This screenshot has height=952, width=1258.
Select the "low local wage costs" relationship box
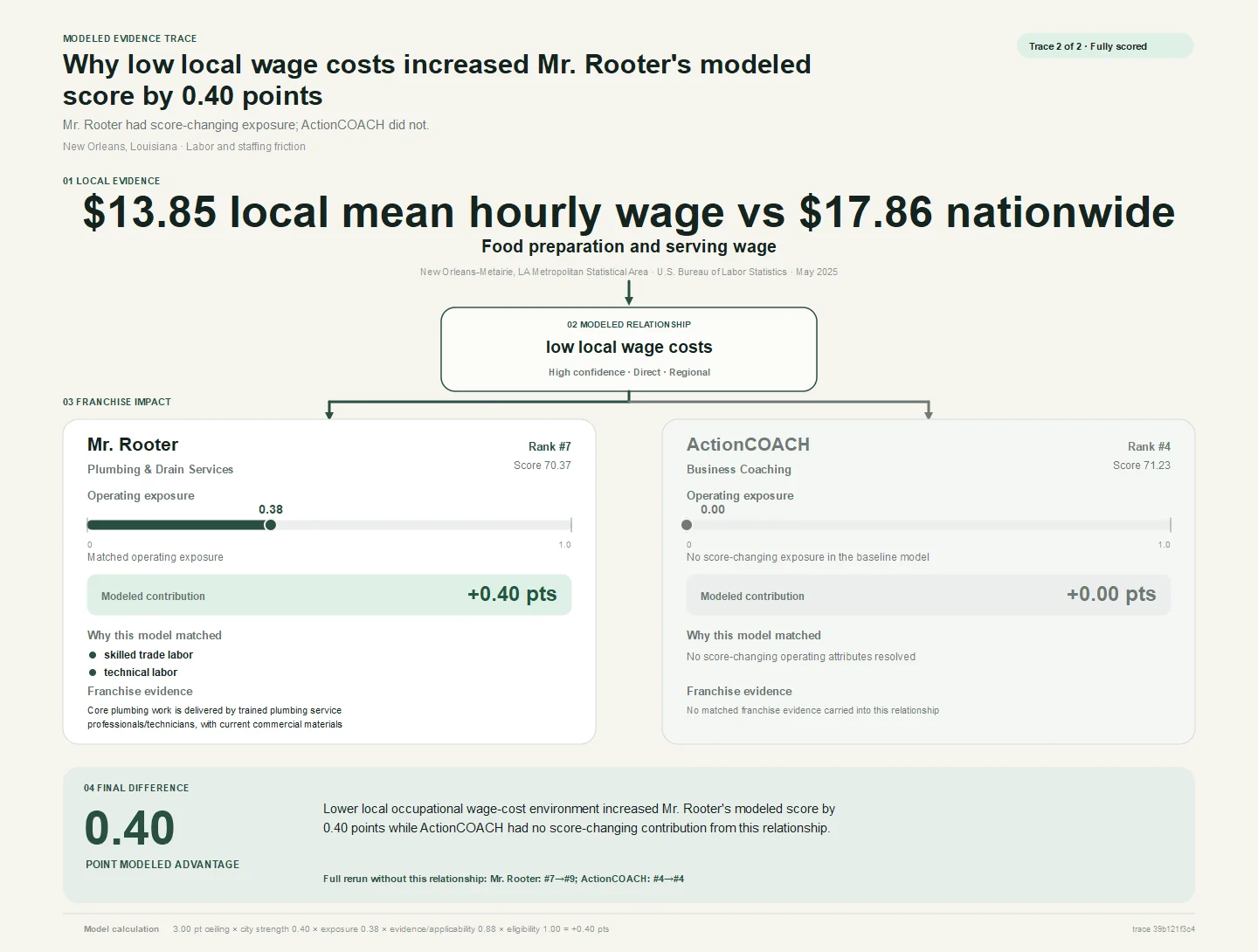pos(629,349)
